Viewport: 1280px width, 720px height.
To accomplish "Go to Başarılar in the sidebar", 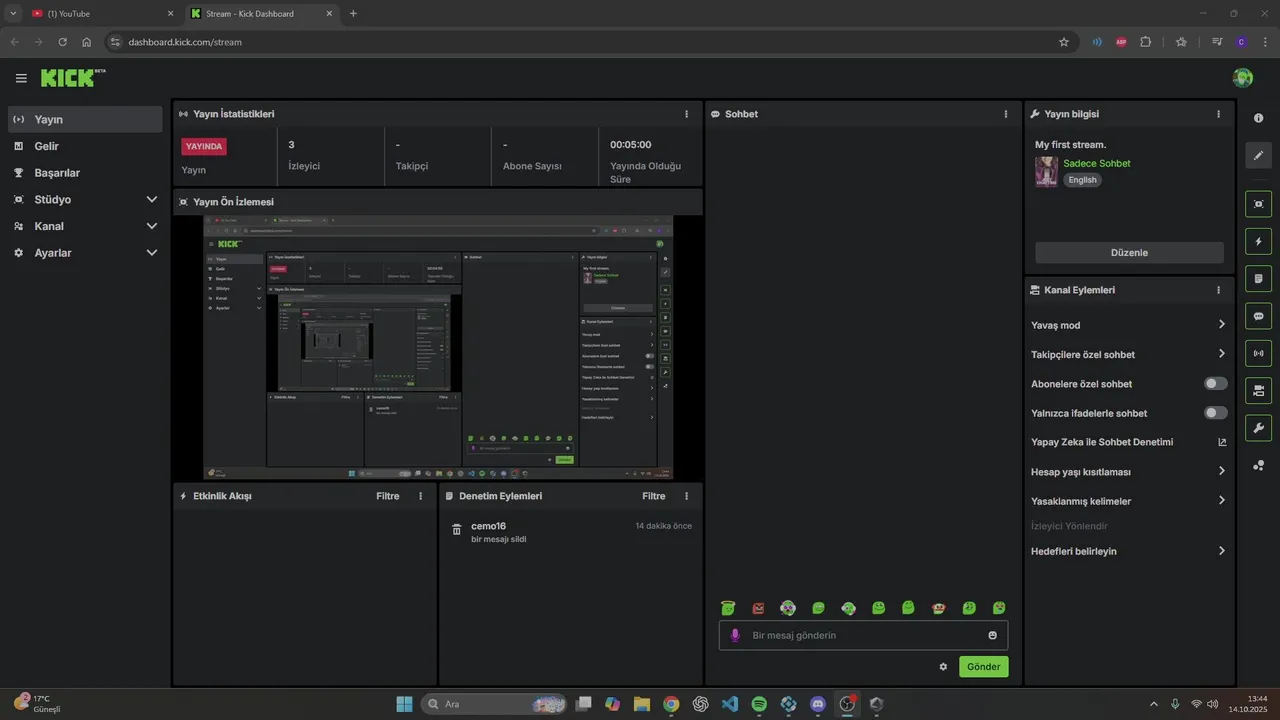I will click(85, 173).
